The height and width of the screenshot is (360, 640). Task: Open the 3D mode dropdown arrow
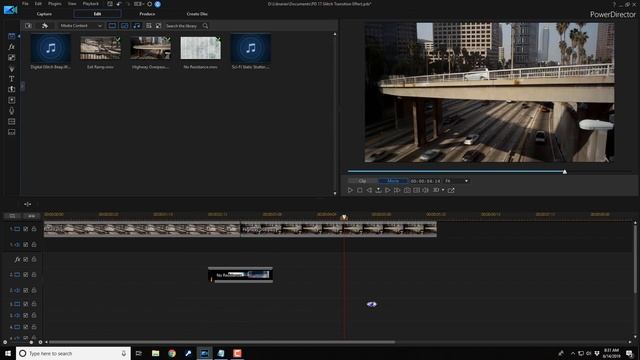click(x=443, y=190)
